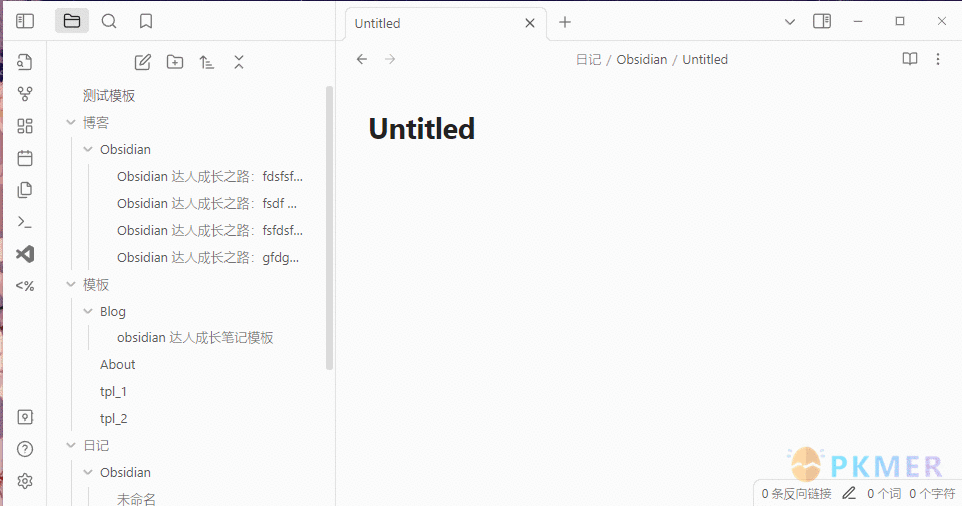Viewport: 962px width, 506px height.
Task: Open note ending with fsfdsf...
Action: click(x=209, y=231)
